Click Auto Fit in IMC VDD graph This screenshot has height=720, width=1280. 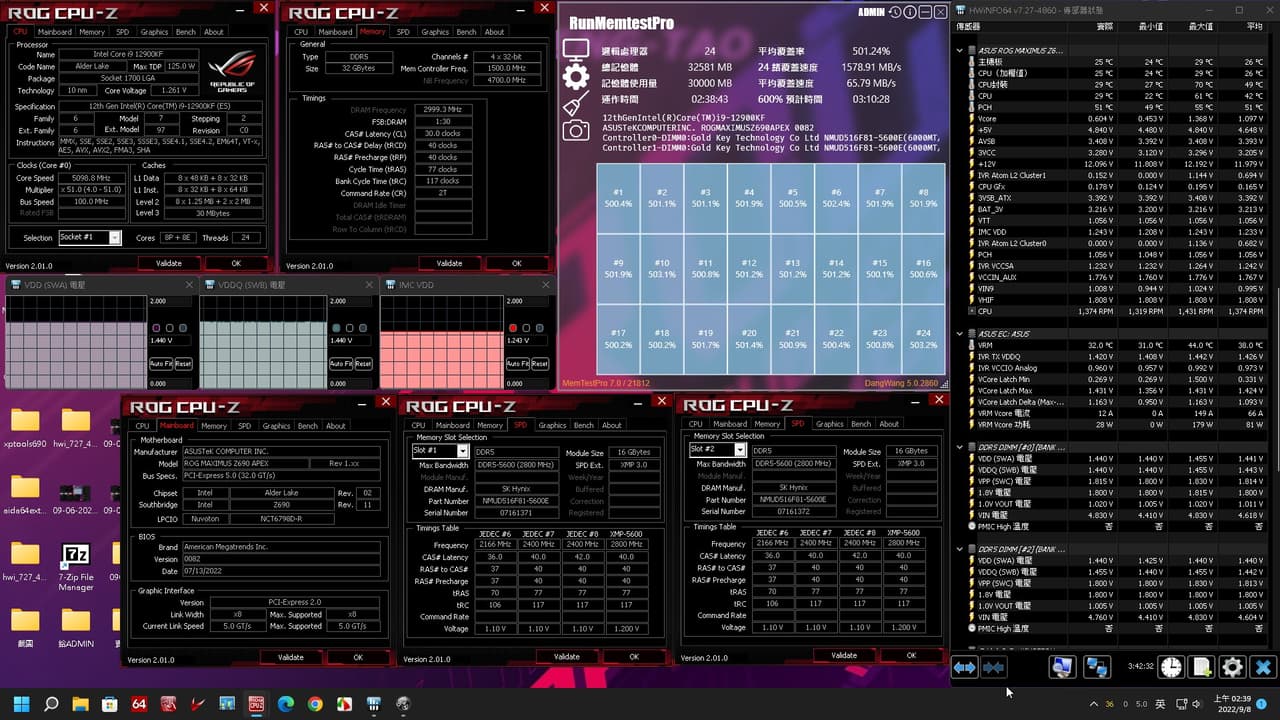point(518,364)
